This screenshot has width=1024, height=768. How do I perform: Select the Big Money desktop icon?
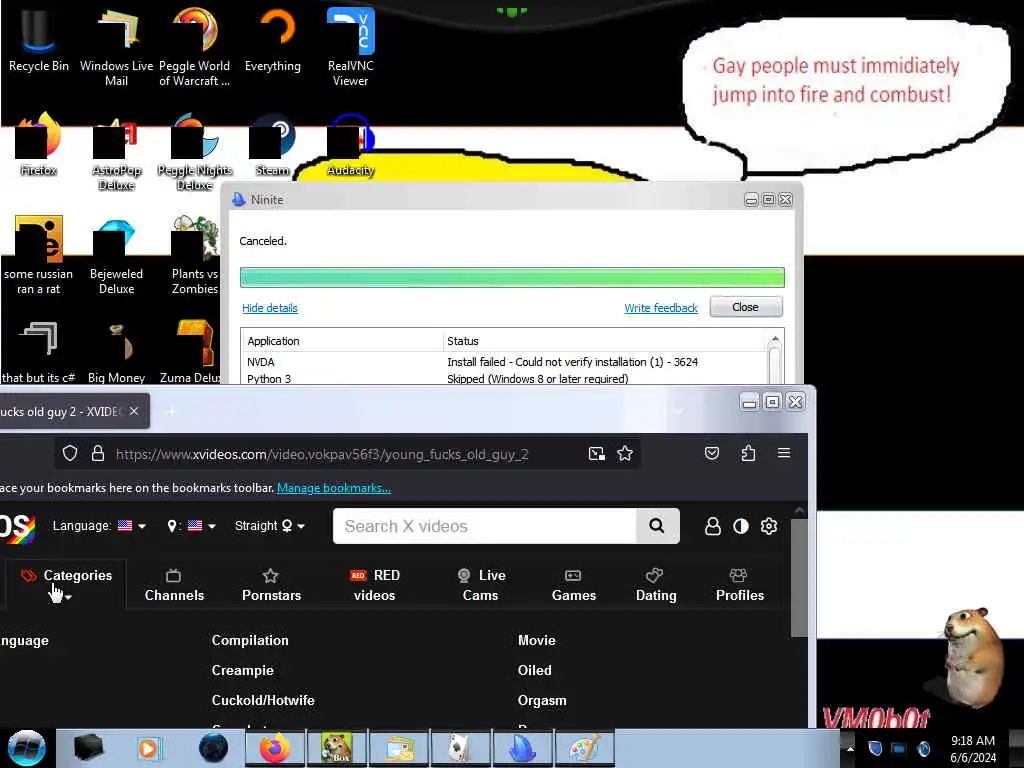116,353
